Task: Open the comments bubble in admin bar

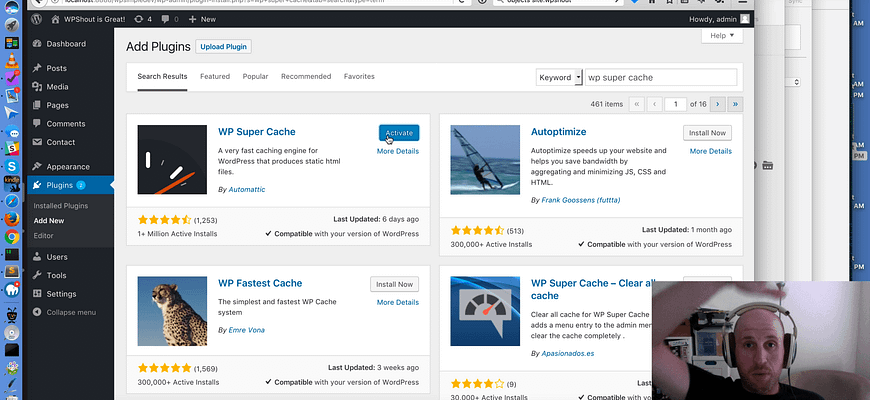Action: 170,19
